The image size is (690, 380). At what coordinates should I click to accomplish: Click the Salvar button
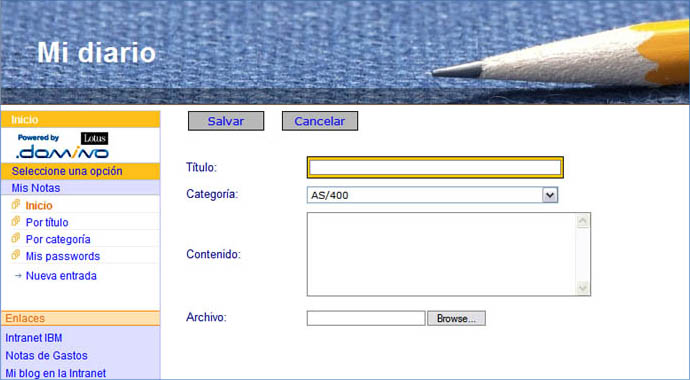(226, 121)
